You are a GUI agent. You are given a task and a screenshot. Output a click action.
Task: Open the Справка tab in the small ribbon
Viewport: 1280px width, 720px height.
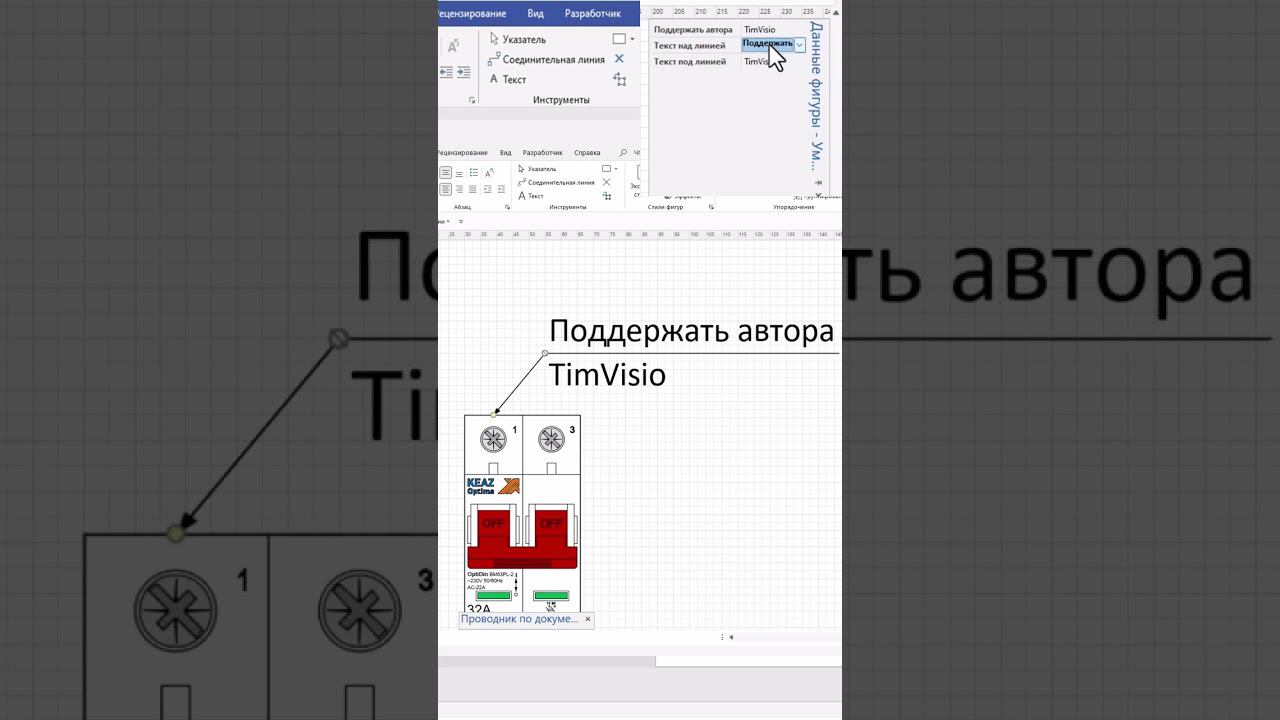[588, 153]
